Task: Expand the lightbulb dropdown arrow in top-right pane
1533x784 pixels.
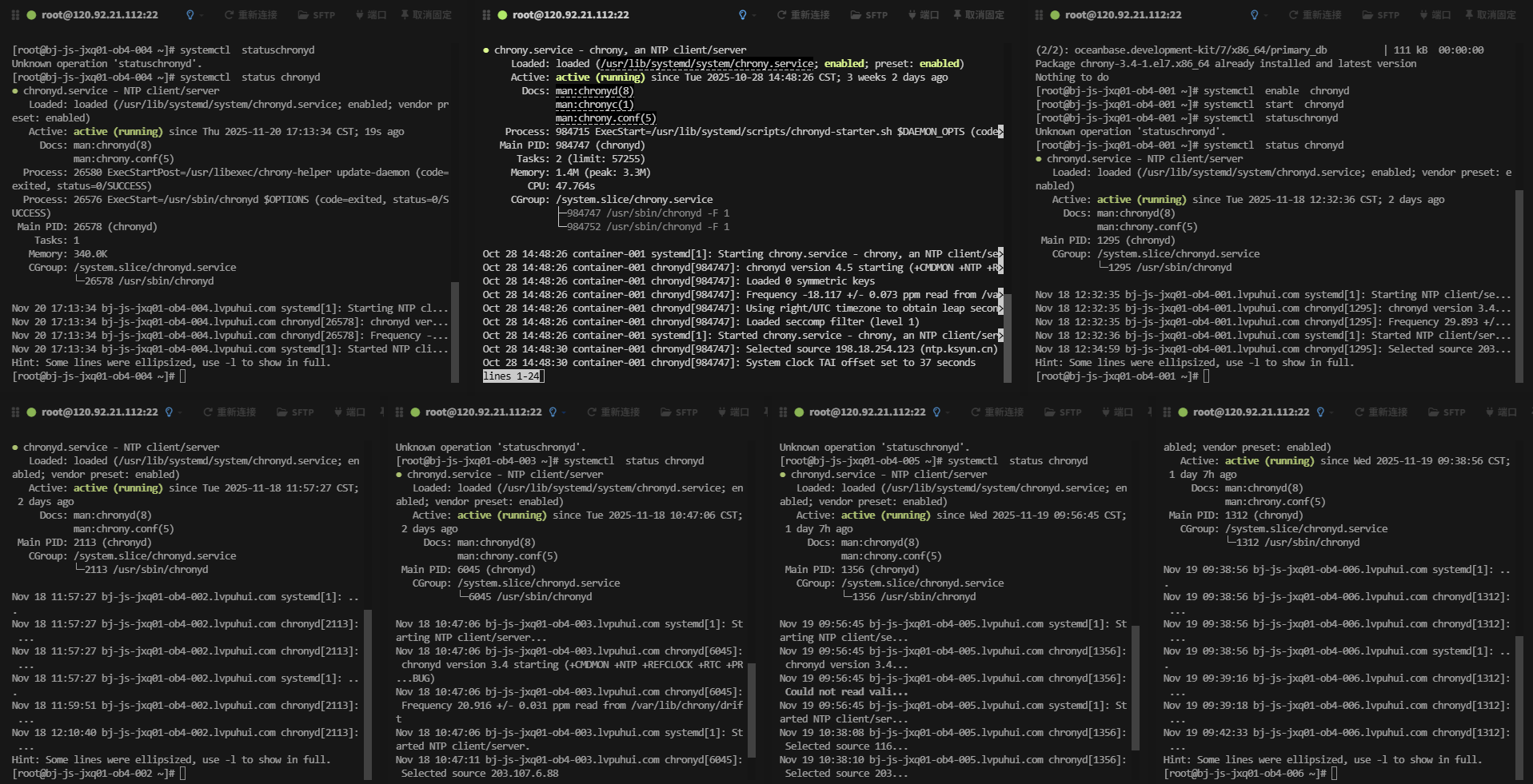Action: [1266, 15]
